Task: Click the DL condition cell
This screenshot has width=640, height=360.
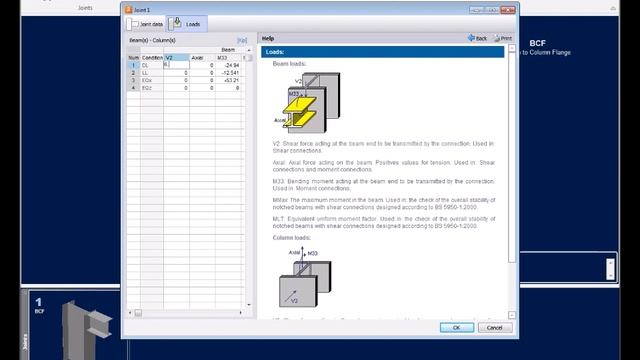Action: click(x=152, y=65)
